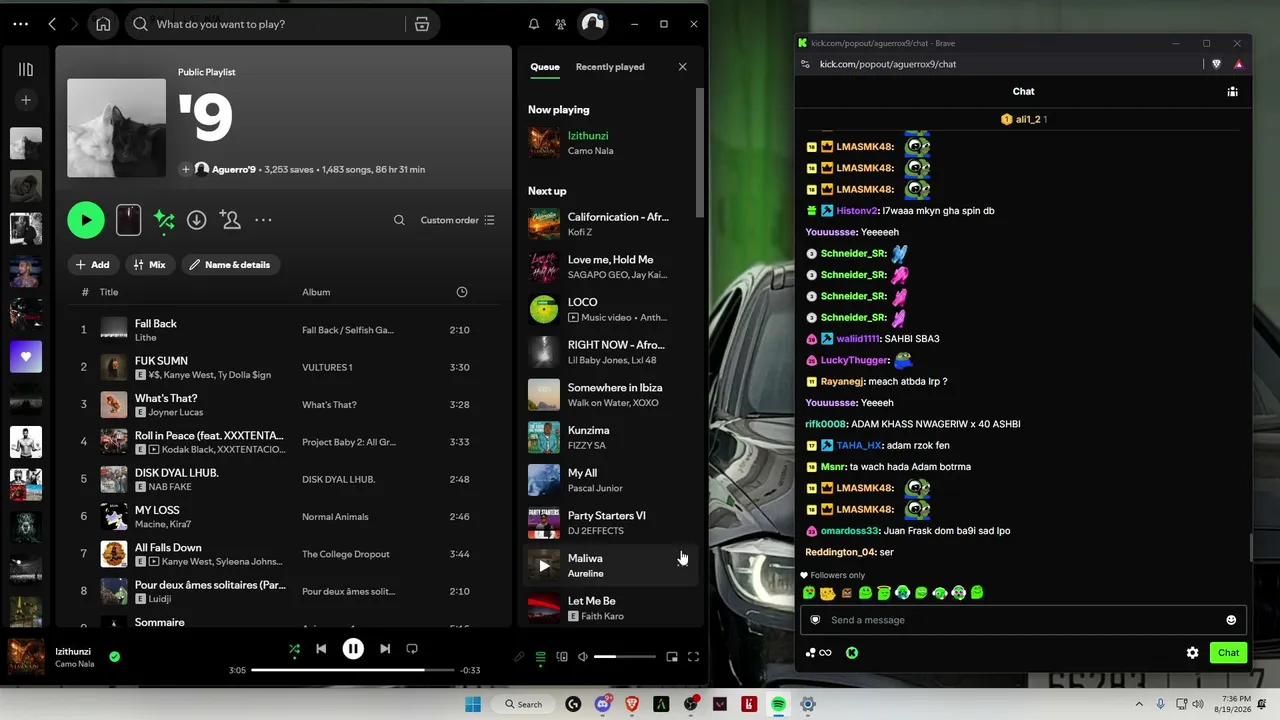
Task: Invite collaborators to the playlist
Action: click(230, 220)
